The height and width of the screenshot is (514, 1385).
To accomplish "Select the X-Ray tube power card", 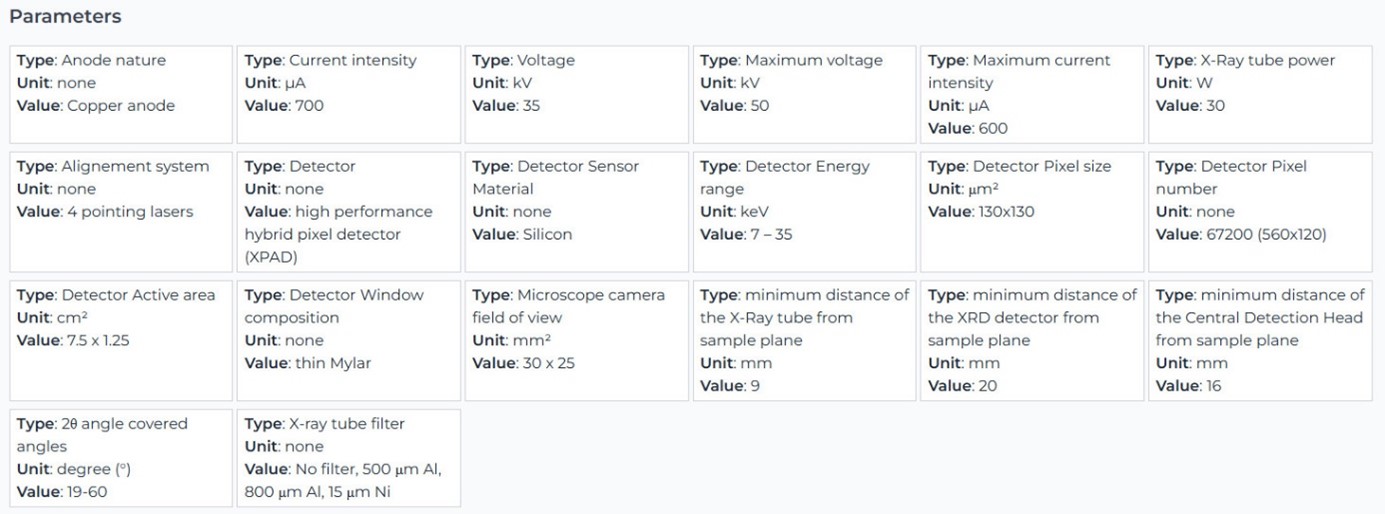I will [x=1260, y=94].
